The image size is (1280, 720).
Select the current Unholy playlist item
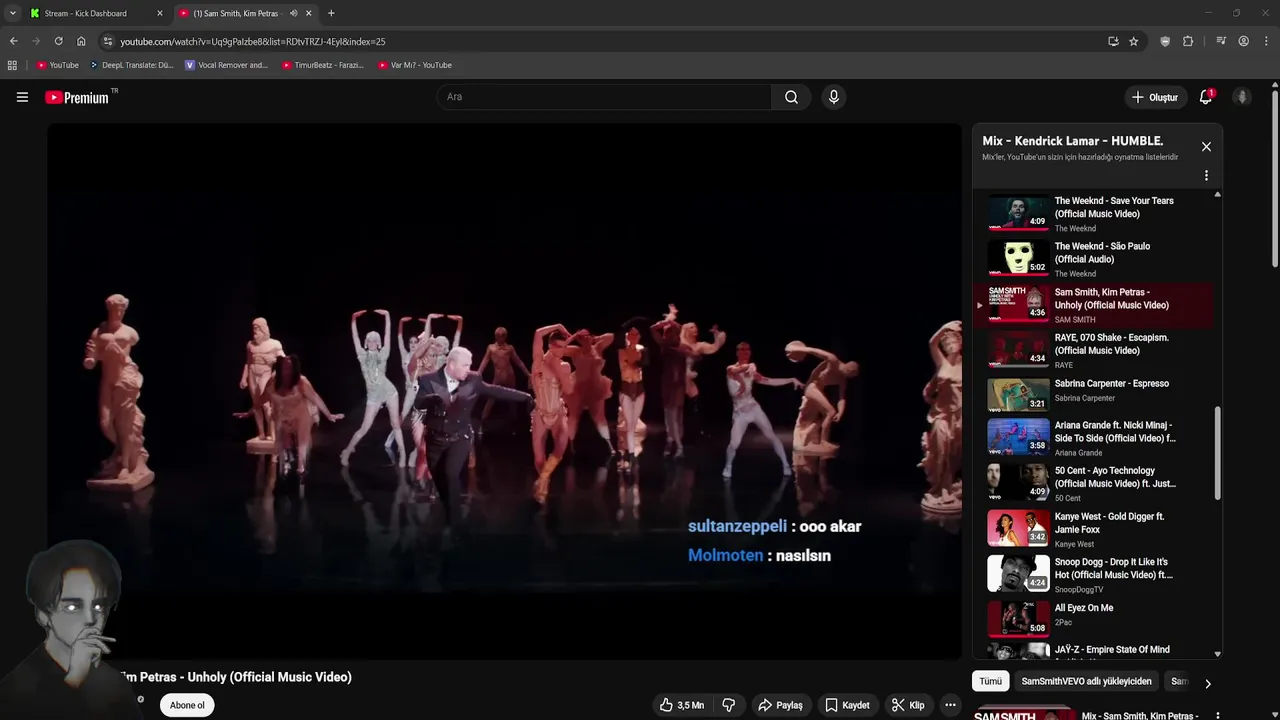[x=1096, y=304]
